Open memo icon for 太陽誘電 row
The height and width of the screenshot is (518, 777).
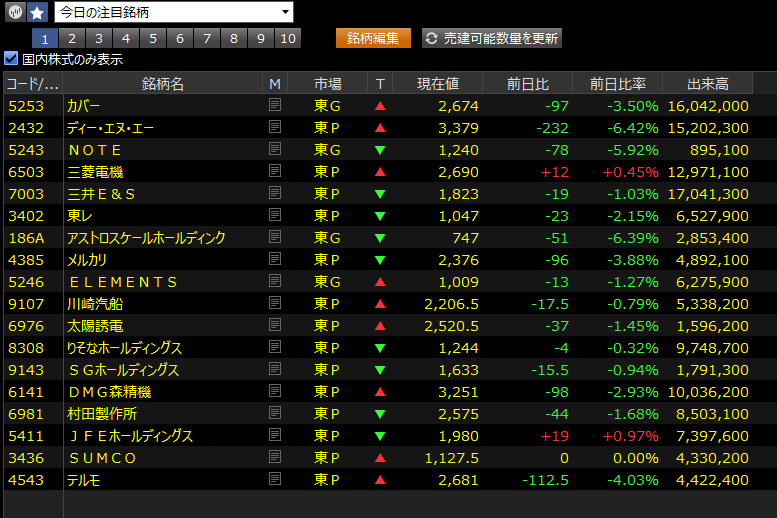tap(275, 325)
